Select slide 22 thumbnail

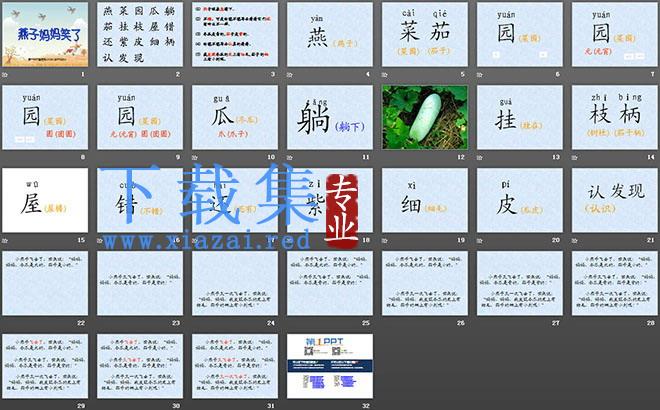45,283
